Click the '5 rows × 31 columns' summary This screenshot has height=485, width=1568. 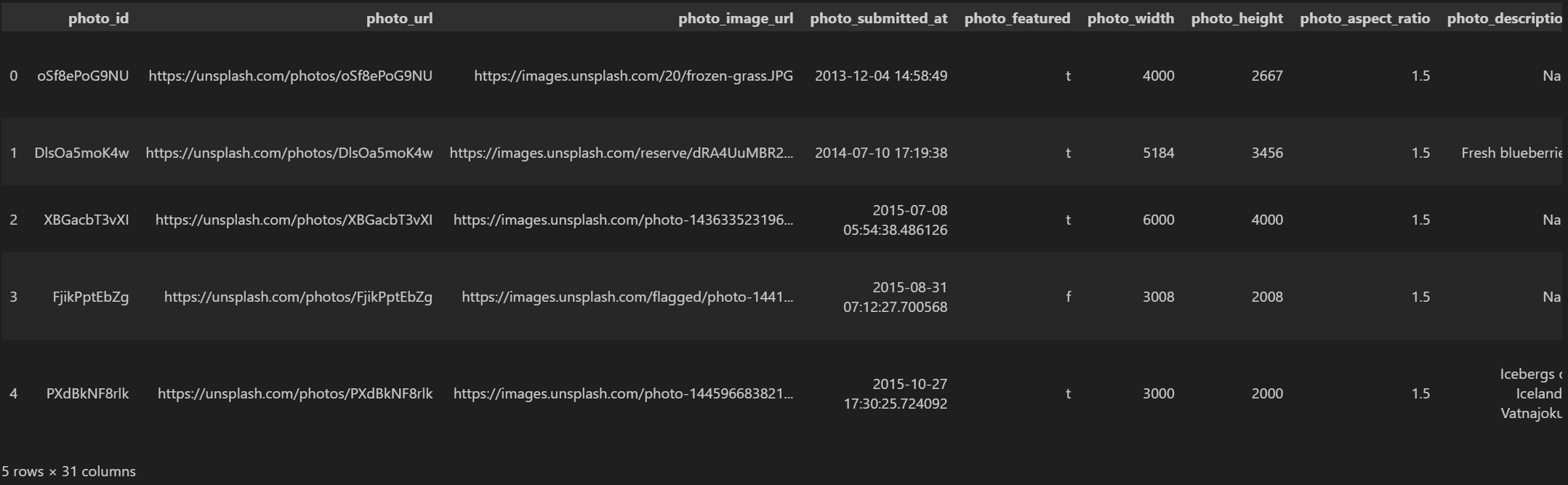click(68, 471)
